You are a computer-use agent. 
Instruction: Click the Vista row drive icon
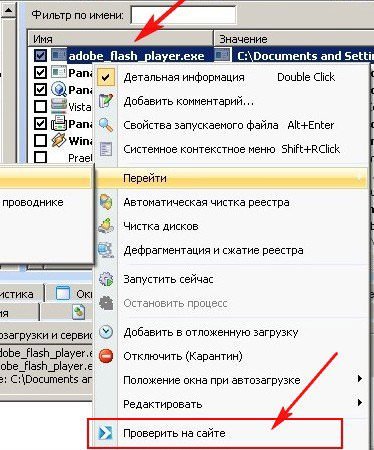click(x=59, y=106)
